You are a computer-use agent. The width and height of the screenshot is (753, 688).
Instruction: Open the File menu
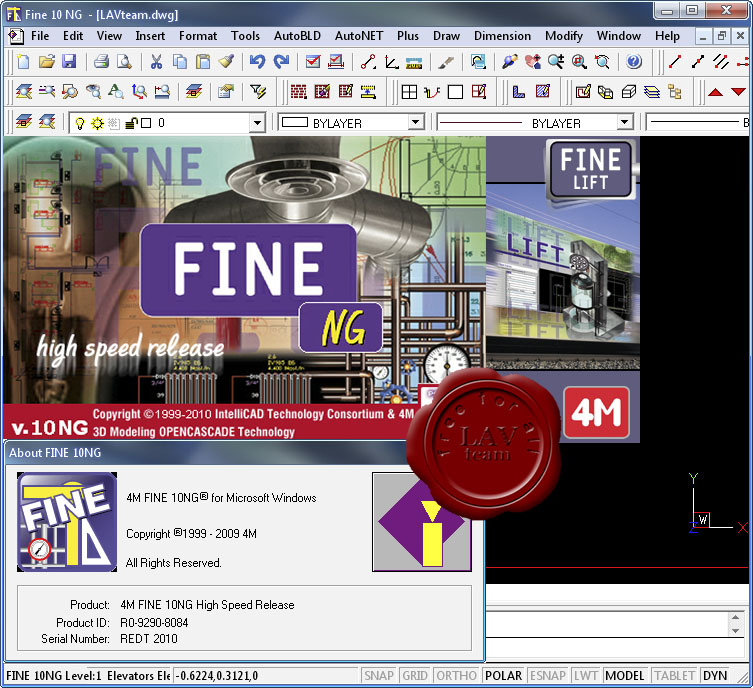(x=40, y=36)
